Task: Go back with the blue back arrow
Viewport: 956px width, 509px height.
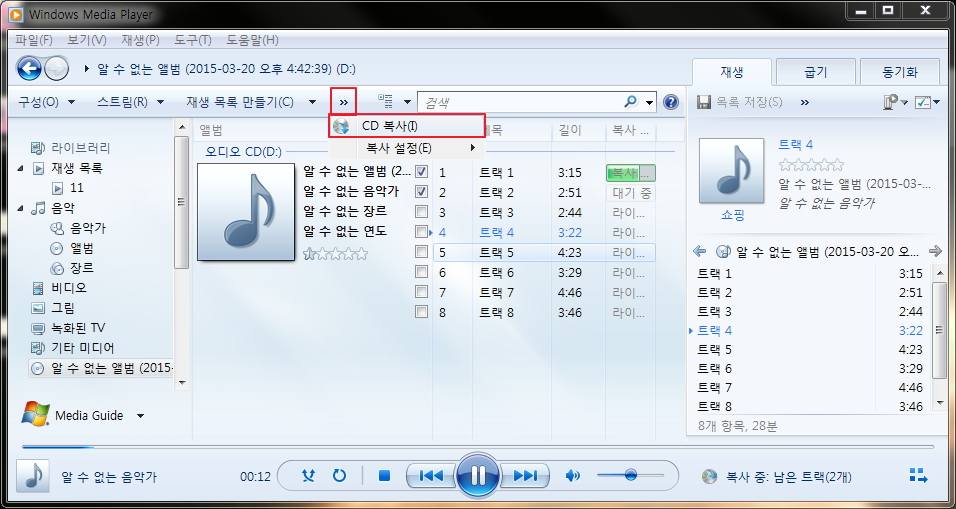Action: [x=28, y=68]
